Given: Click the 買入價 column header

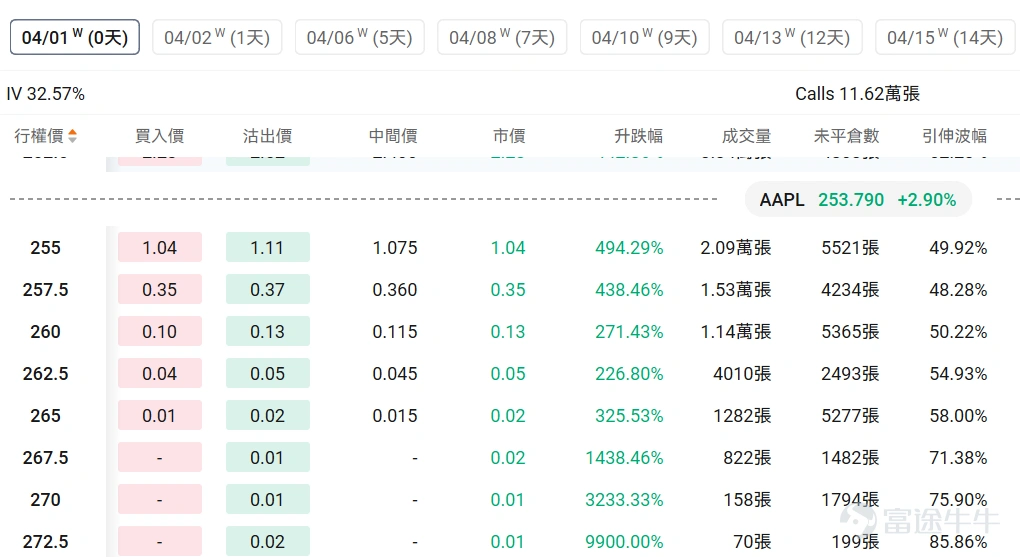Looking at the screenshot, I should 159,135.
